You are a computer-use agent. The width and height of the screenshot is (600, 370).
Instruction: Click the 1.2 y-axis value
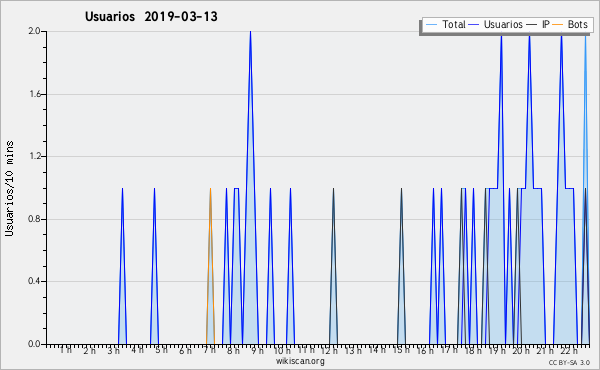[34, 156]
